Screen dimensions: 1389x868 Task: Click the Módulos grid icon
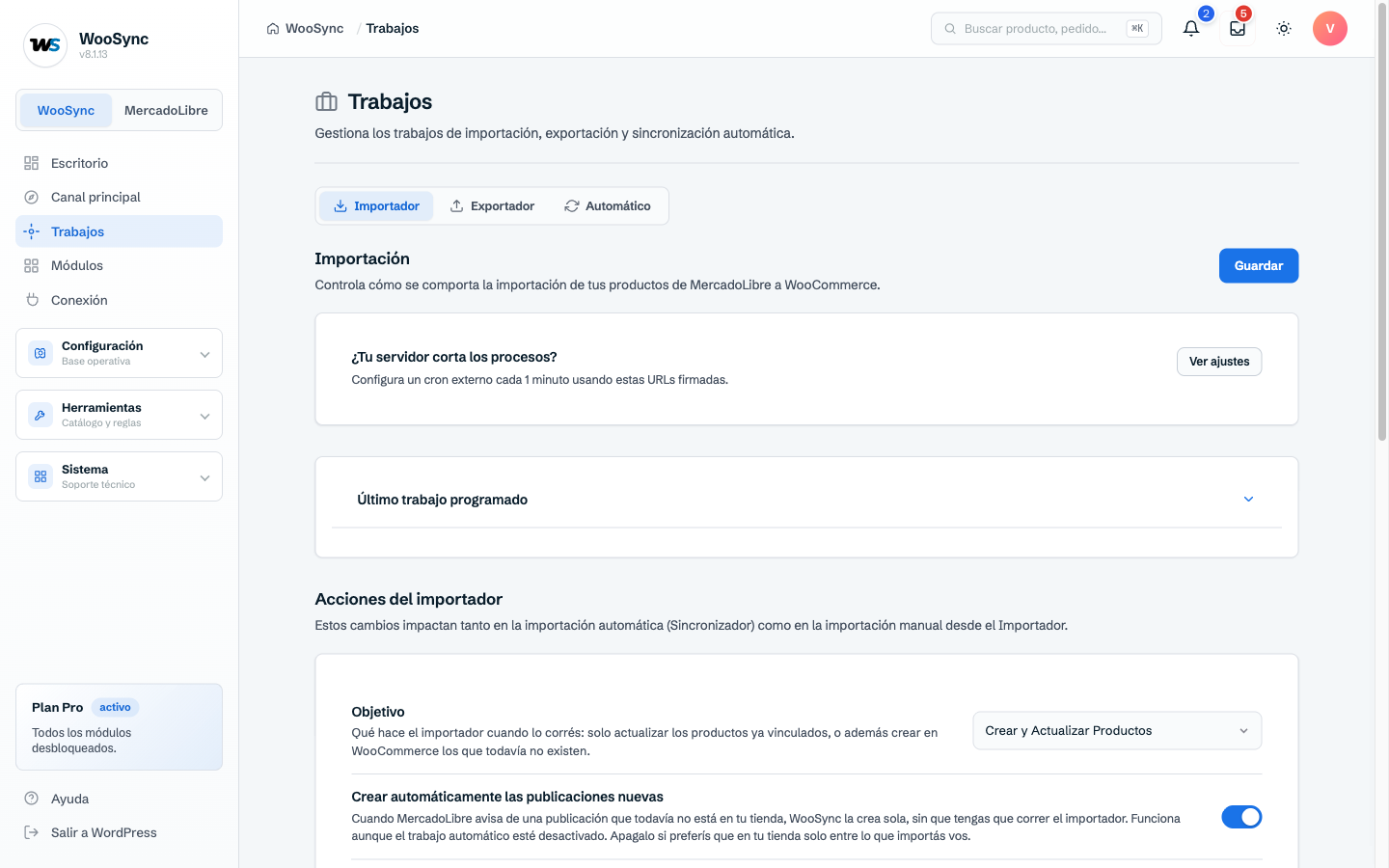click(x=32, y=265)
